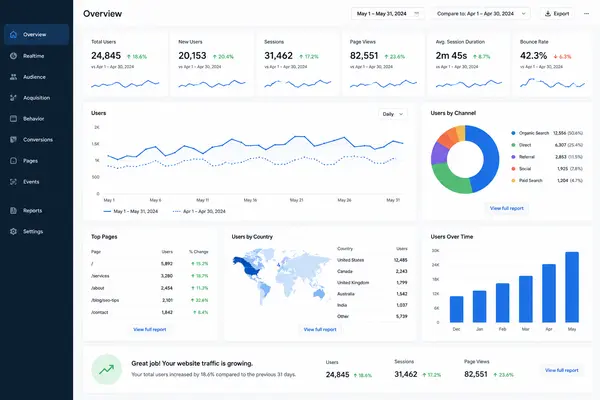Open the Daily interval dropdown

pos(393,114)
